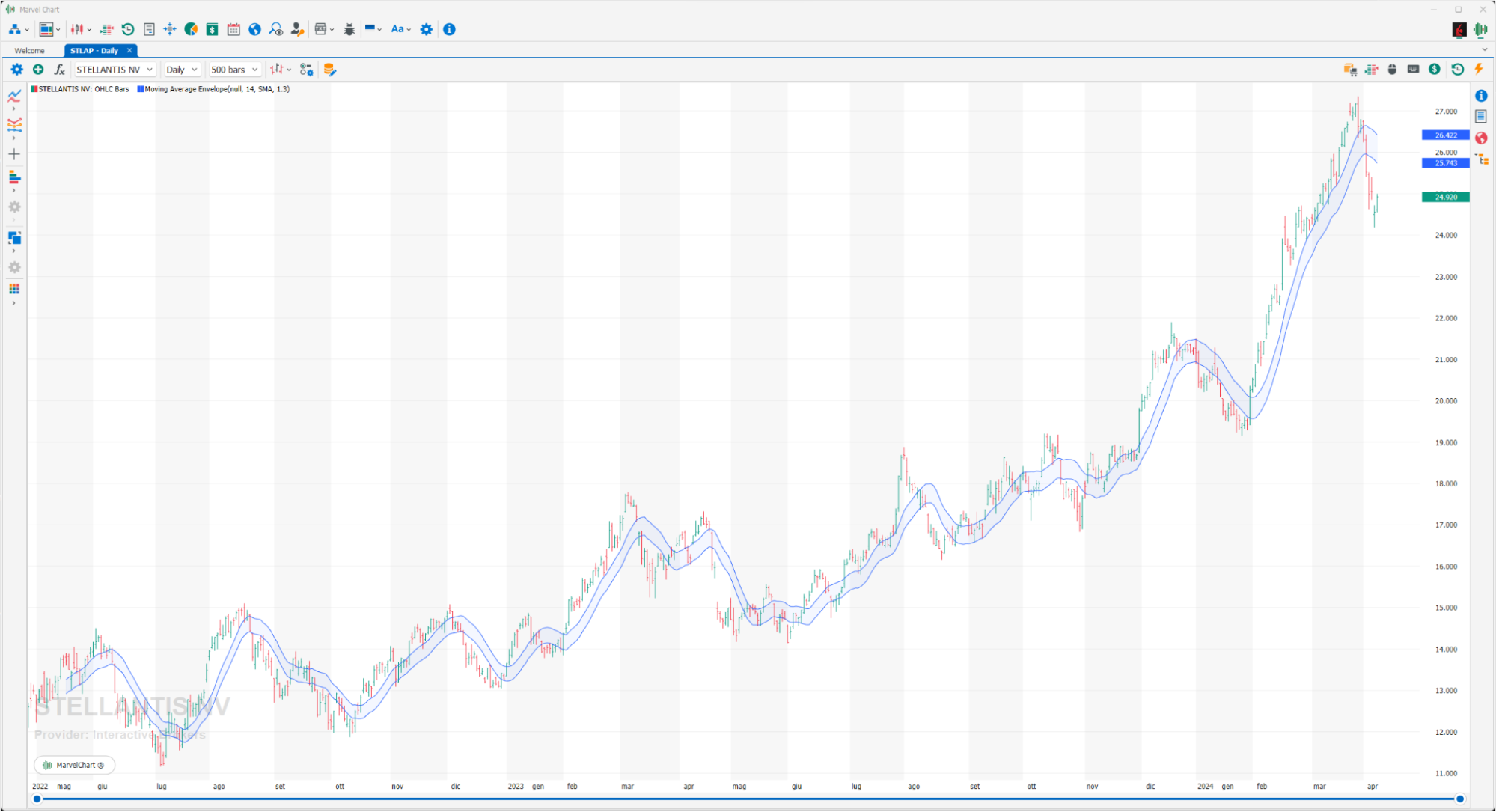Click the left handle of time range slider
The width and height of the screenshot is (1496, 812).
click(x=37, y=799)
